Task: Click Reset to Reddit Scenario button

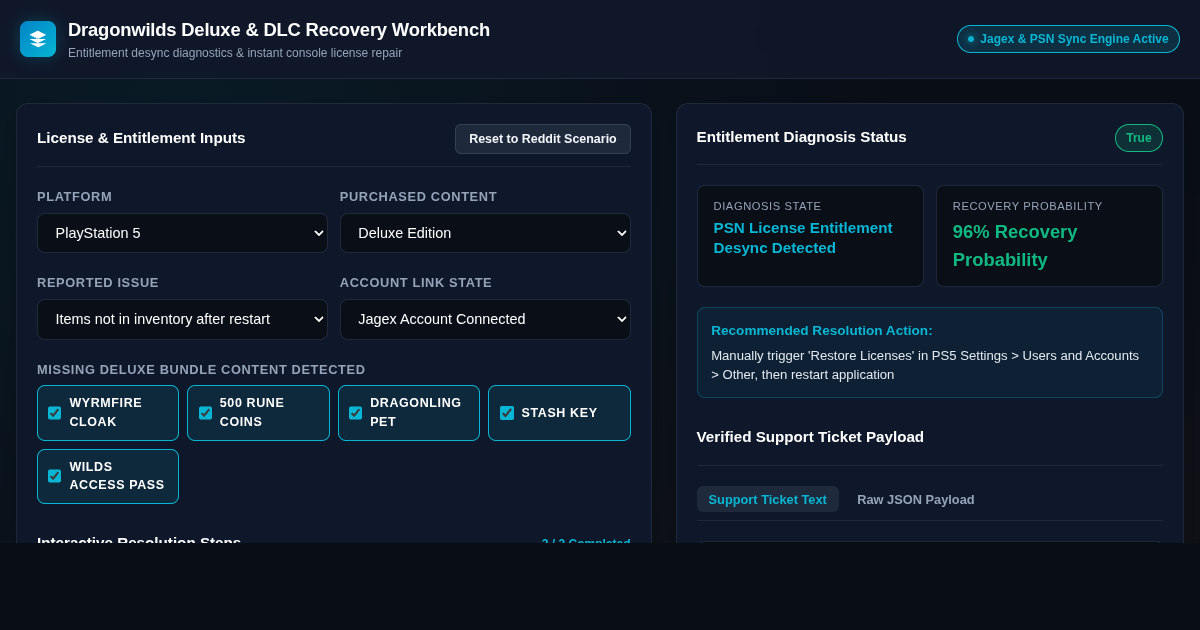Action: click(543, 139)
